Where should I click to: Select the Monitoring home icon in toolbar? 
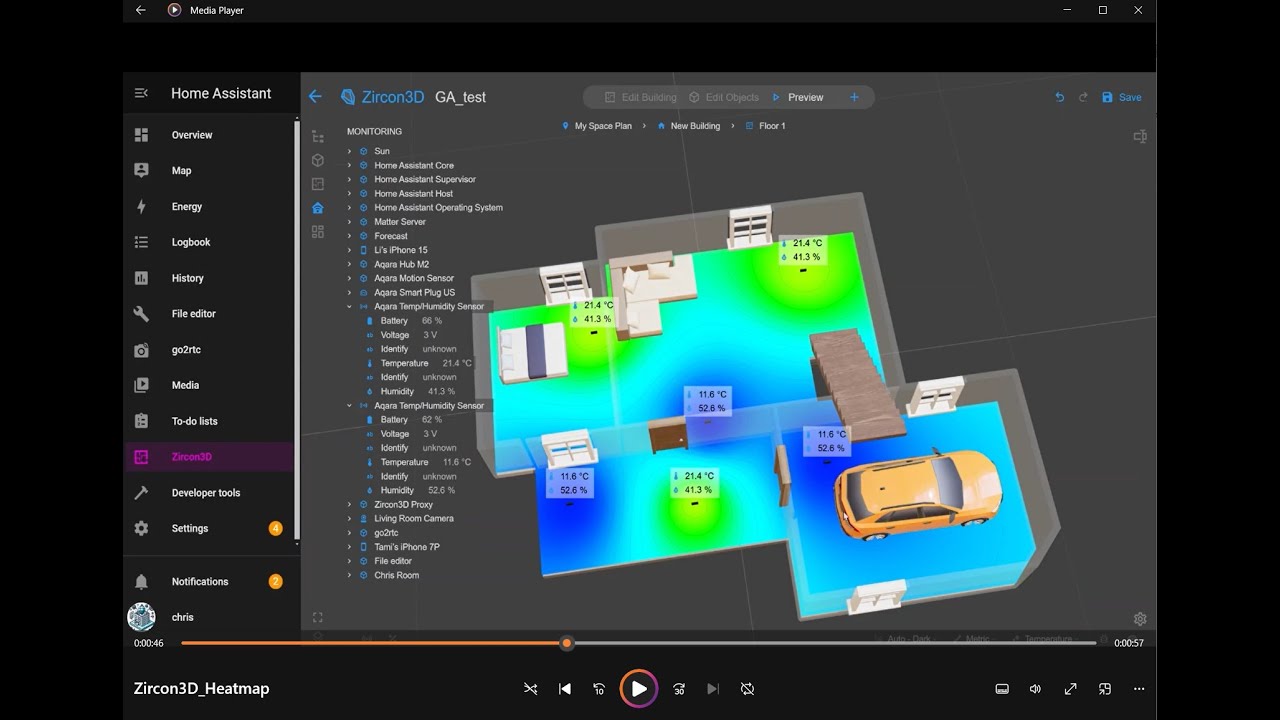tap(318, 208)
